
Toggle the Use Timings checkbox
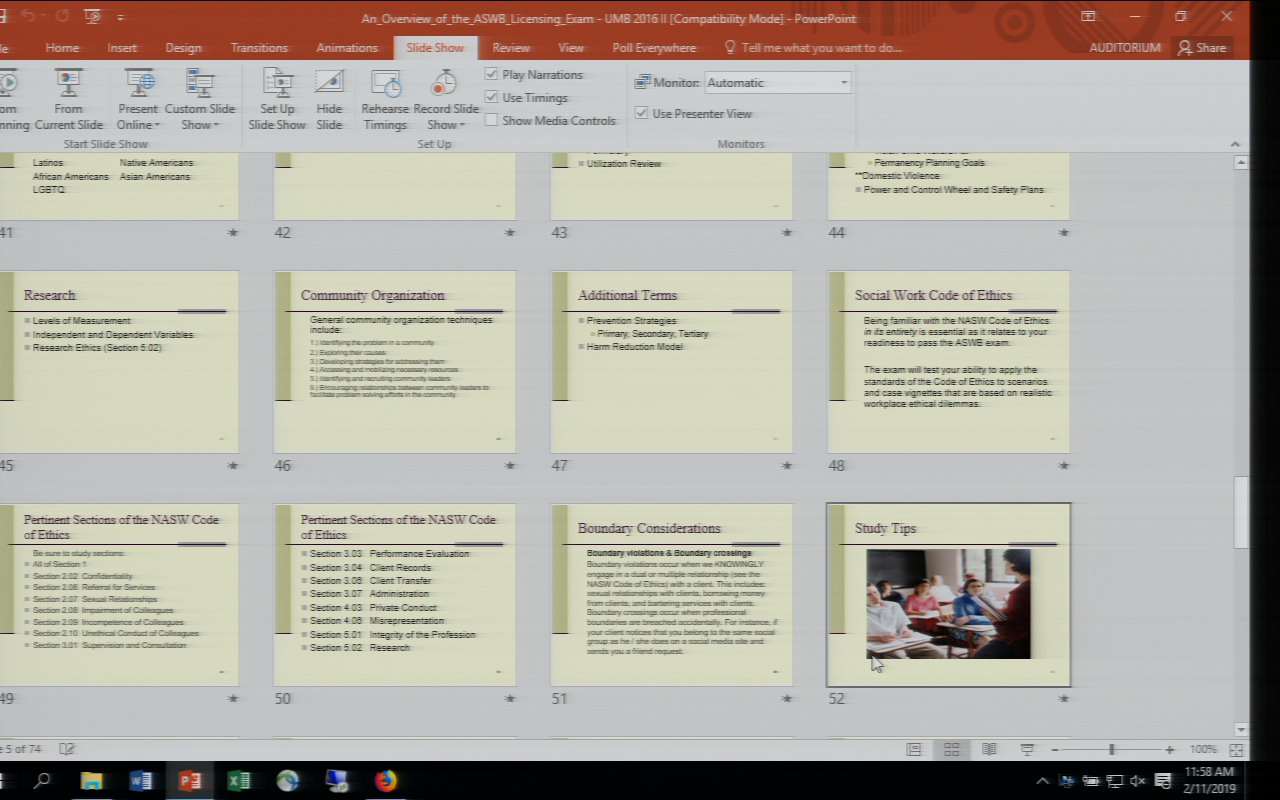tap(491, 97)
